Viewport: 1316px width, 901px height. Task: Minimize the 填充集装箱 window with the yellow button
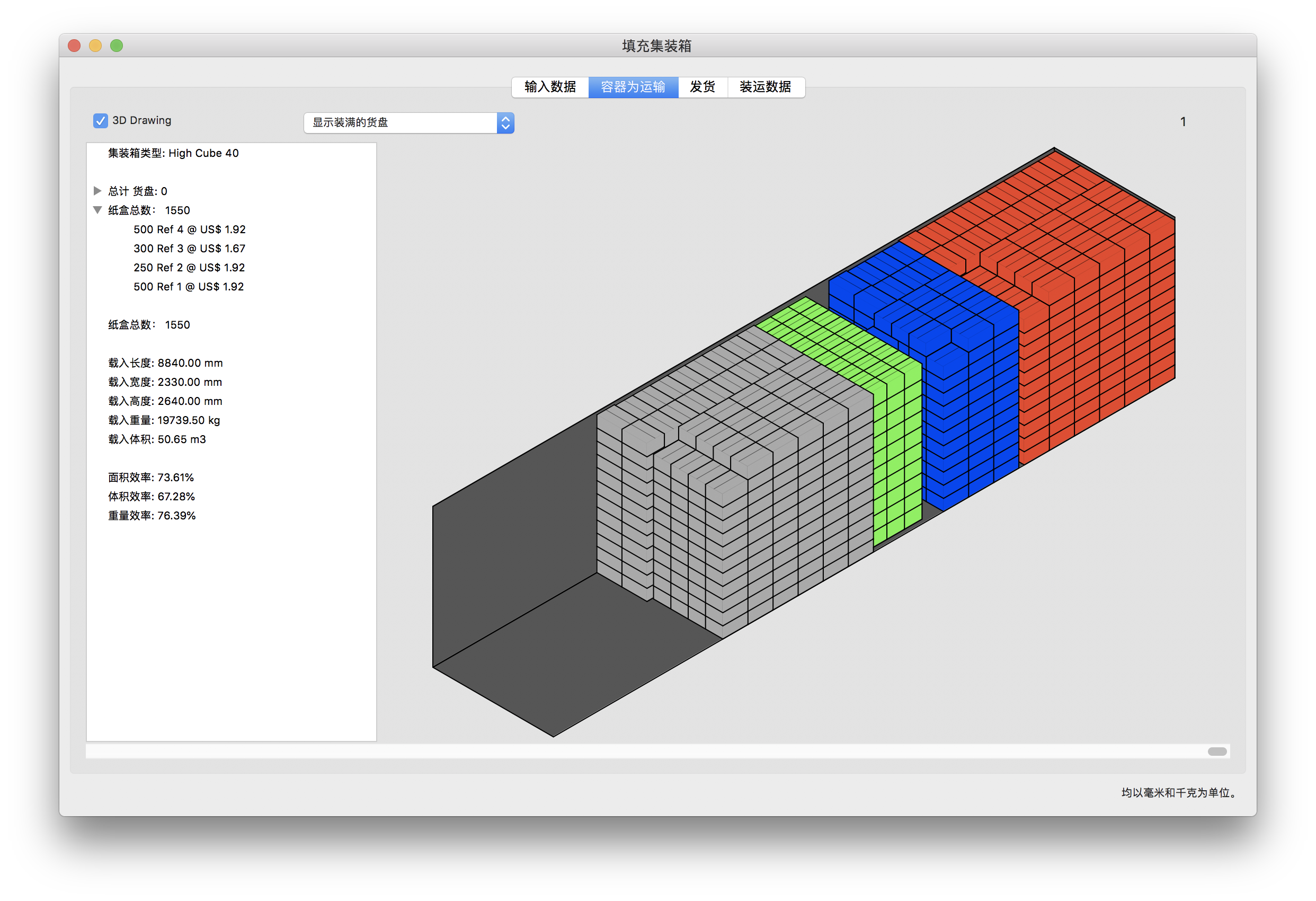point(95,46)
